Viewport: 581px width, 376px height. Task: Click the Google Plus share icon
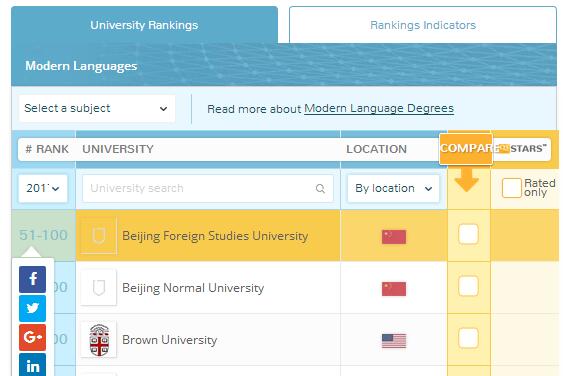pyautogui.click(x=33, y=337)
